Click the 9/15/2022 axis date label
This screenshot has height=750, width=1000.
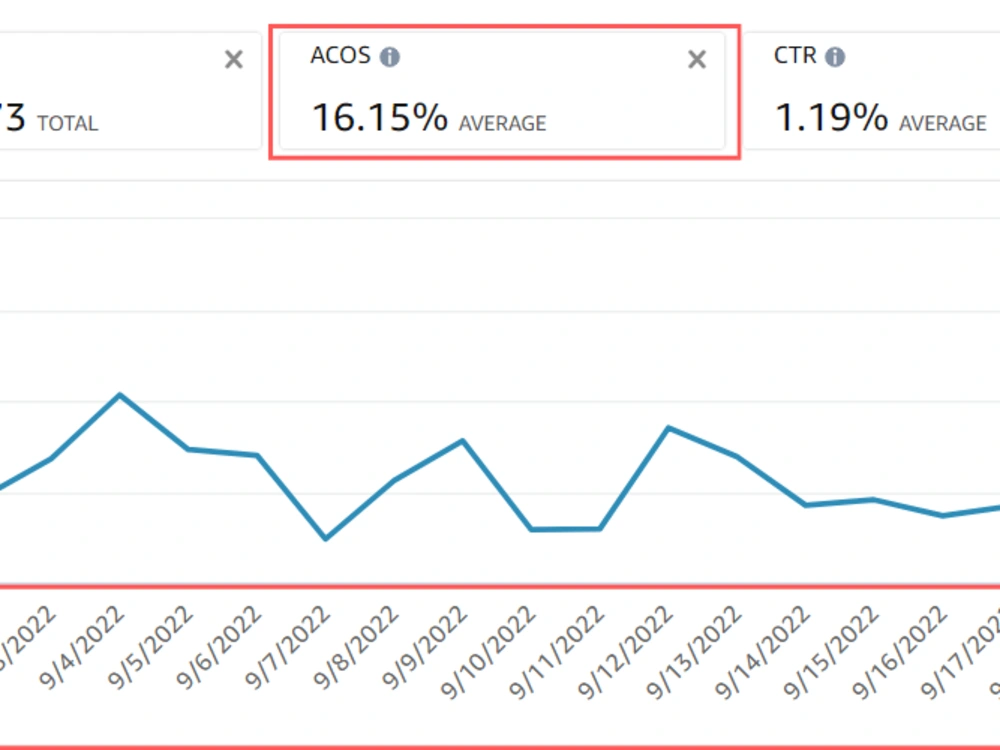pyautogui.click(x=831, y=652)
